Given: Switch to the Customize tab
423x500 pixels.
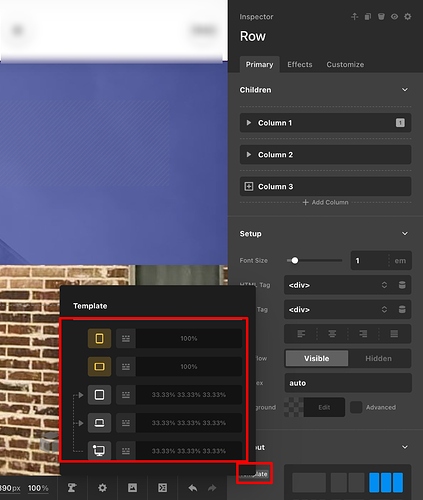Looking at the screenshot, I should [345, 64].
